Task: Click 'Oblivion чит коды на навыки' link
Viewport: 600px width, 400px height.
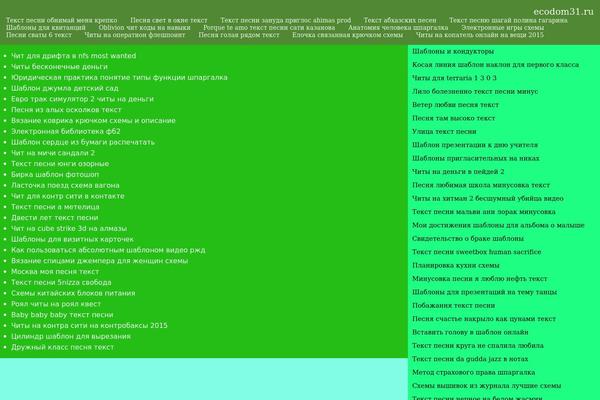Action: coord(144,28)
